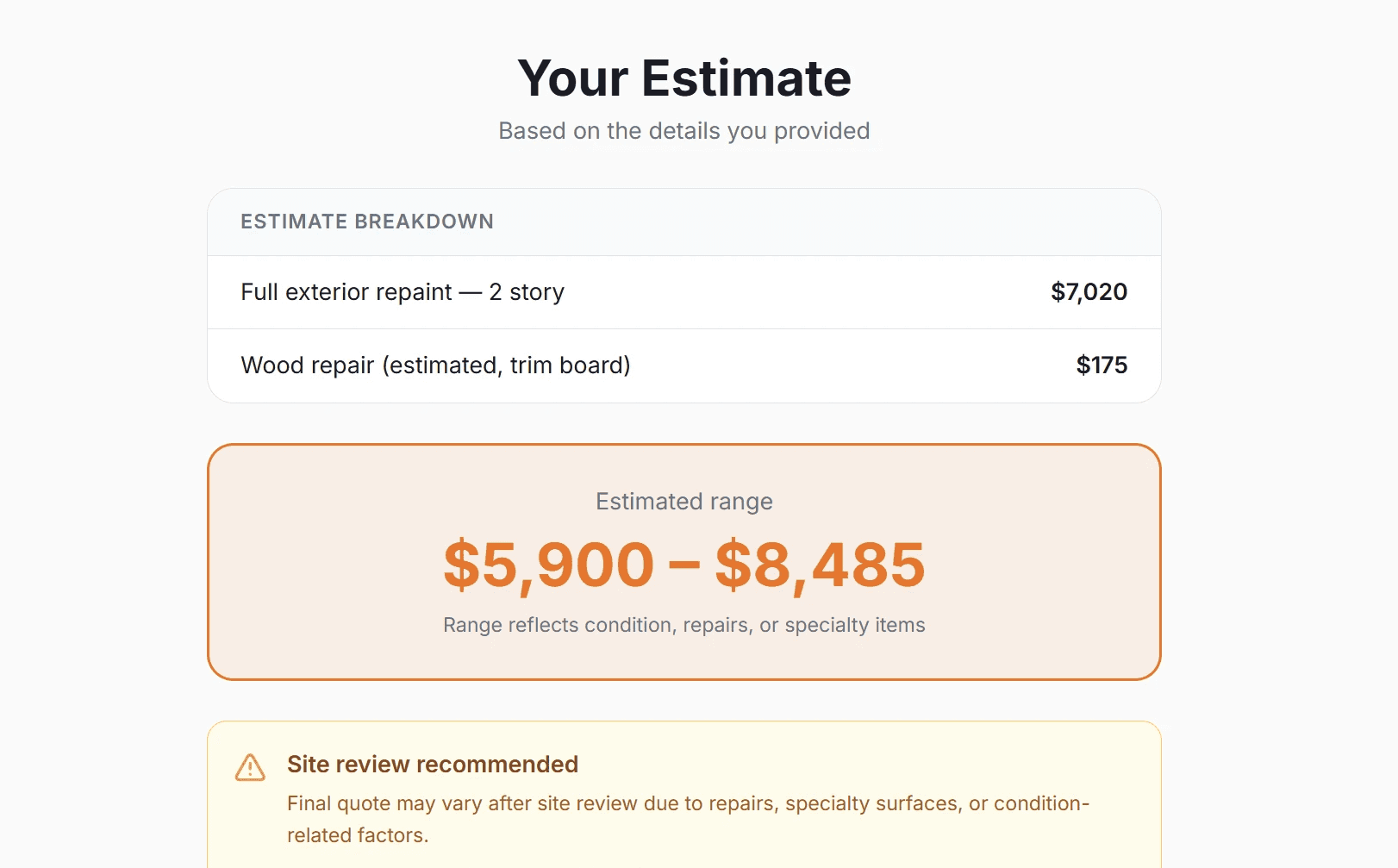This screenshot has height=868, width=1398.
Task: Click the $8,485 upper range amount
Action: [820, 565]
